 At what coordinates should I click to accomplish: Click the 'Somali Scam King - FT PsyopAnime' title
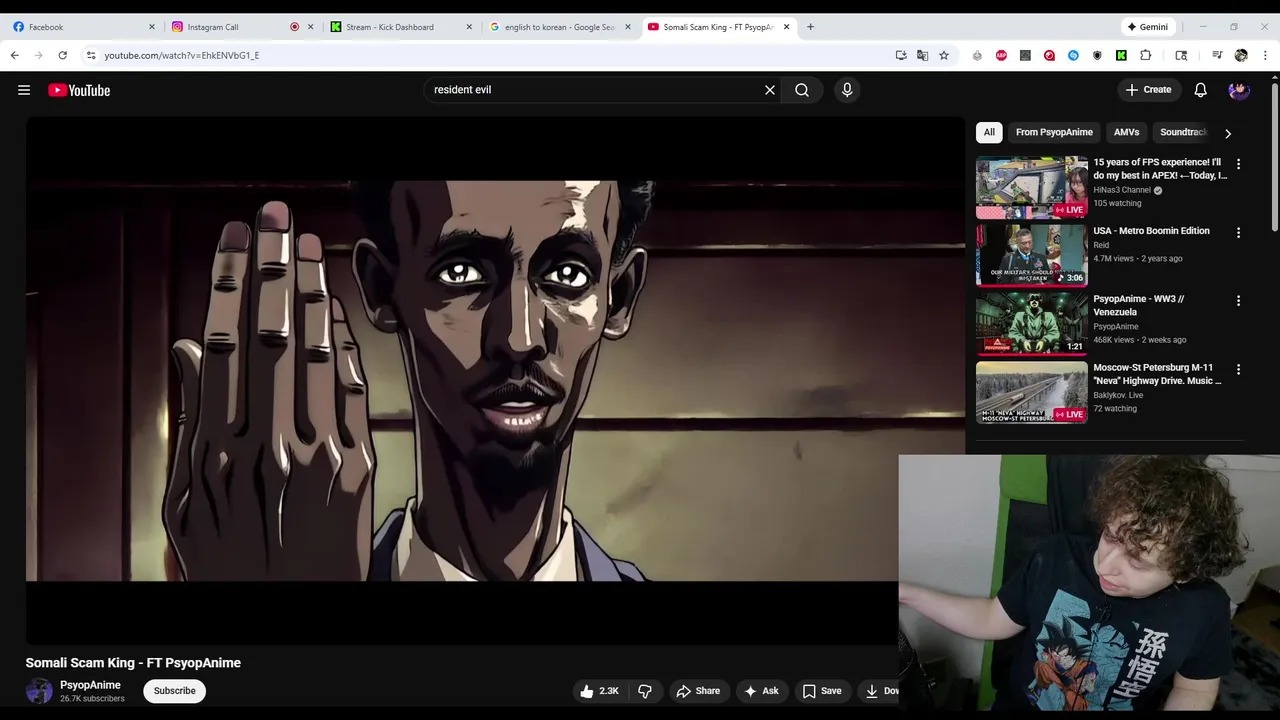tap(133, 663)
